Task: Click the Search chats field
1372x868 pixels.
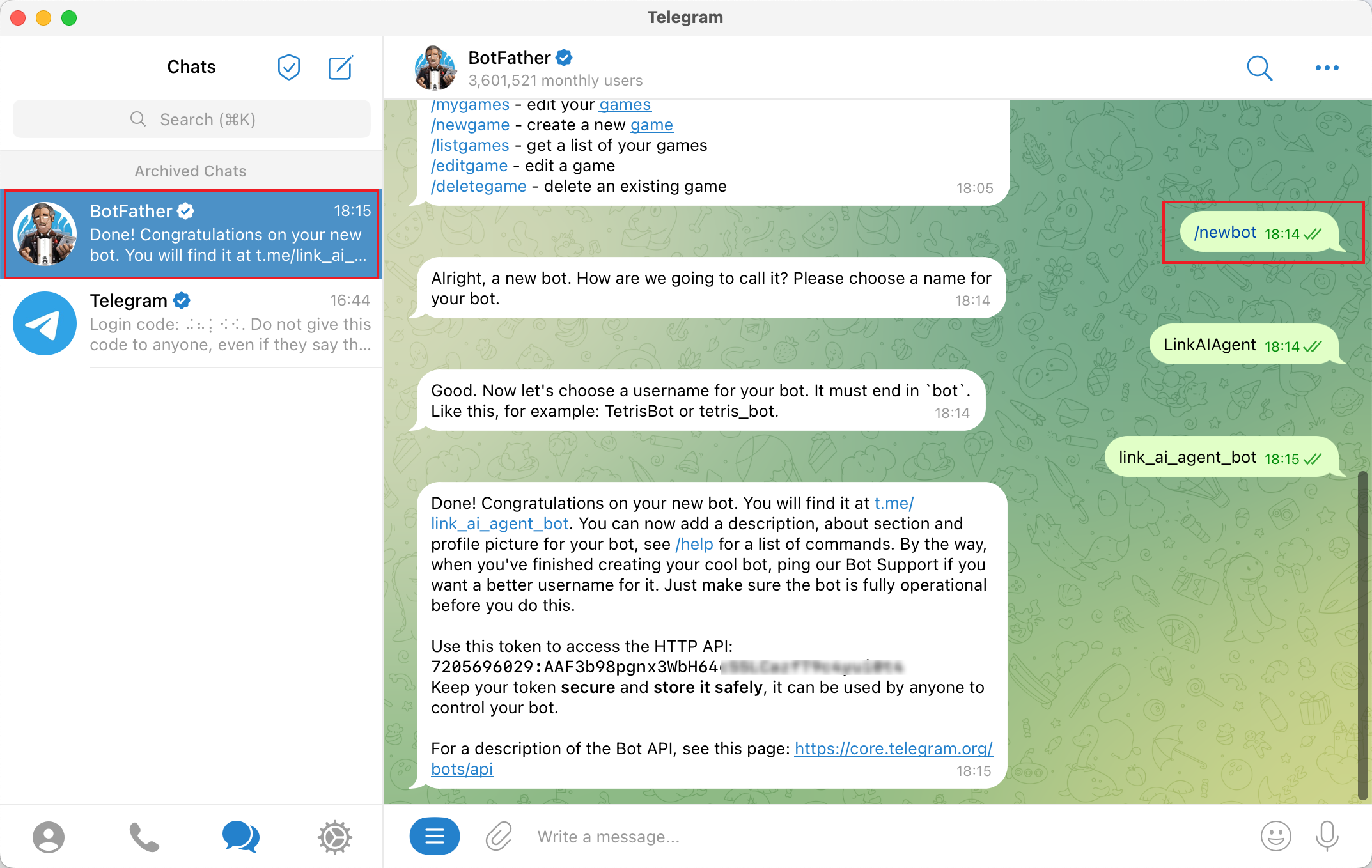Action: click(192, 120)
